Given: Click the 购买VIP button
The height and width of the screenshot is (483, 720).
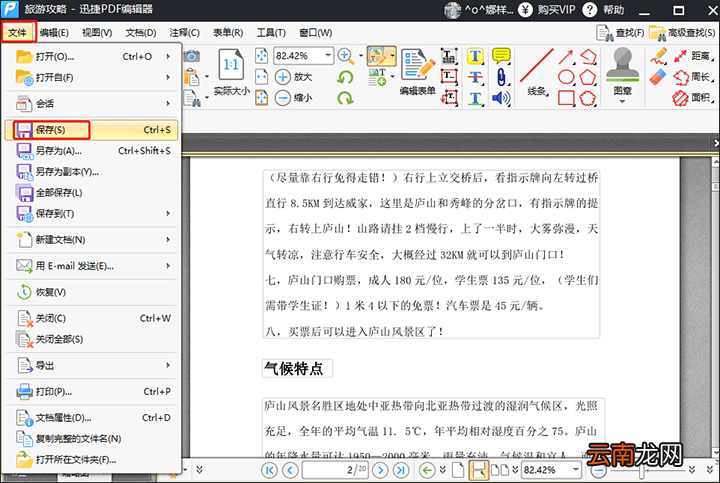Looking at the screenshot, I should coord(547,10).
